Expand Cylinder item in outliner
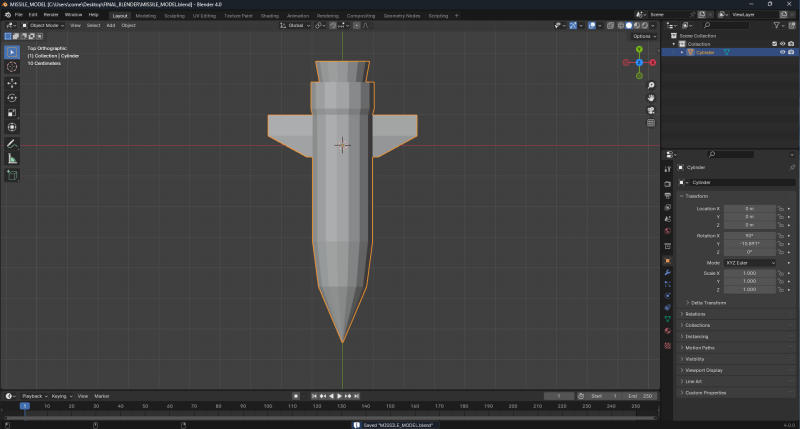This screenshot has height=429, width=800. point(682,52)
